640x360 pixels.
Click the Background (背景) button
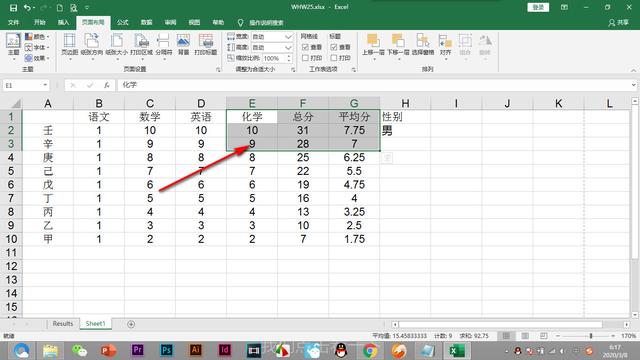click(x=183, y=45)
